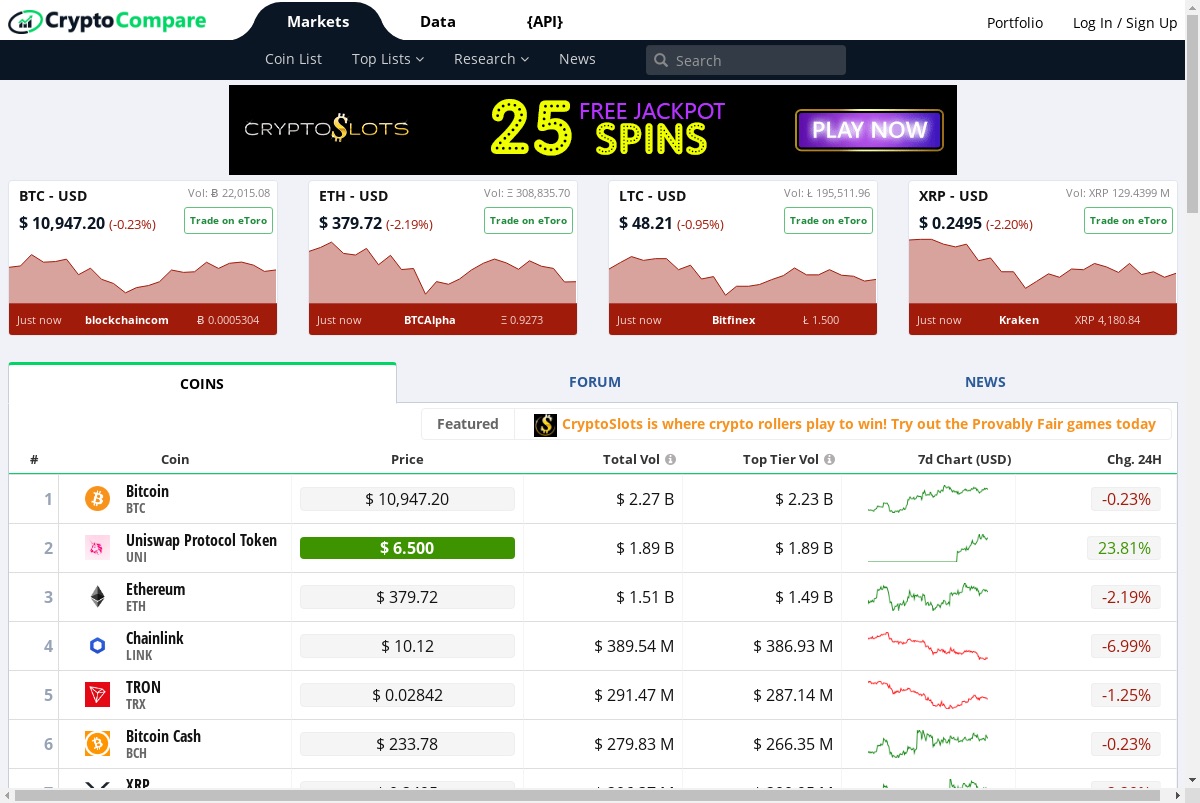Viewport: 1200px width, 803px height.
Task: Click the Top Tier Vol info icon
Action: coord(830,459)
